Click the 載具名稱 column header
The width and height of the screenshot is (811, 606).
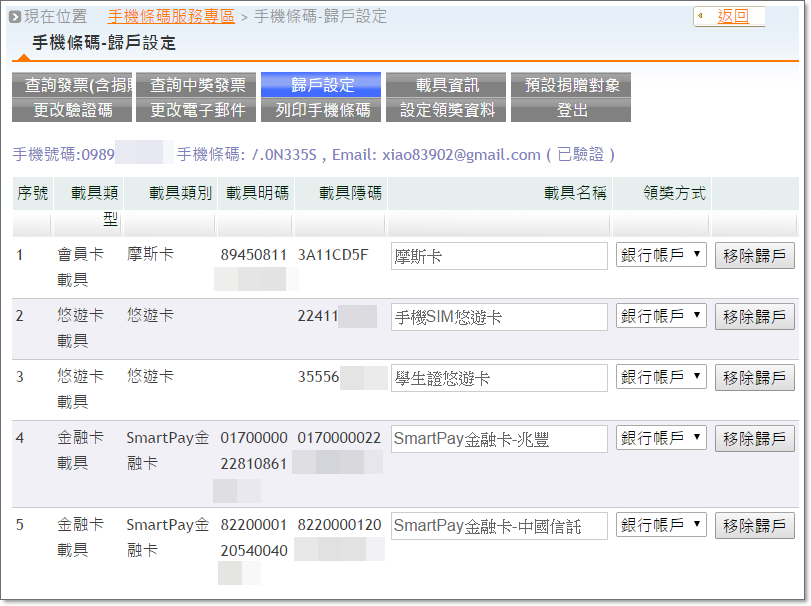[575, 193]
